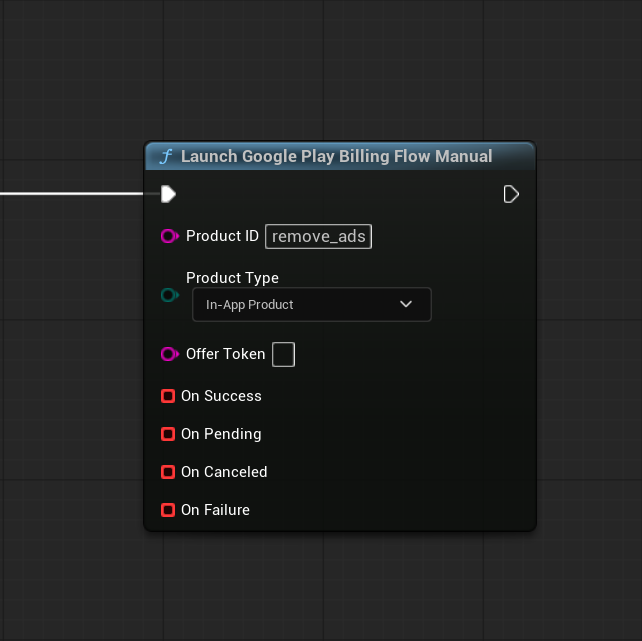
Task: Click the On Success label
Action: click(x=221, y=396)
